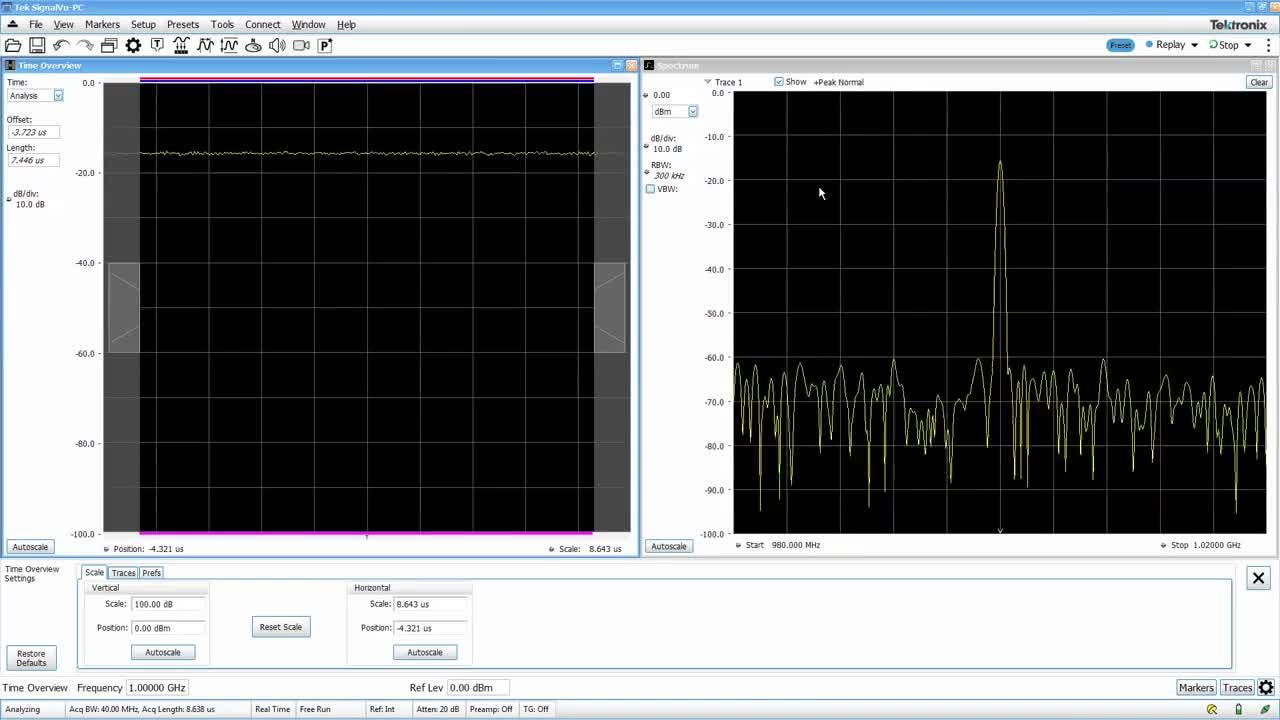Select the camera/record icon on the toolbar
This screenshot has width=1280, height=720.
point(300,45)
